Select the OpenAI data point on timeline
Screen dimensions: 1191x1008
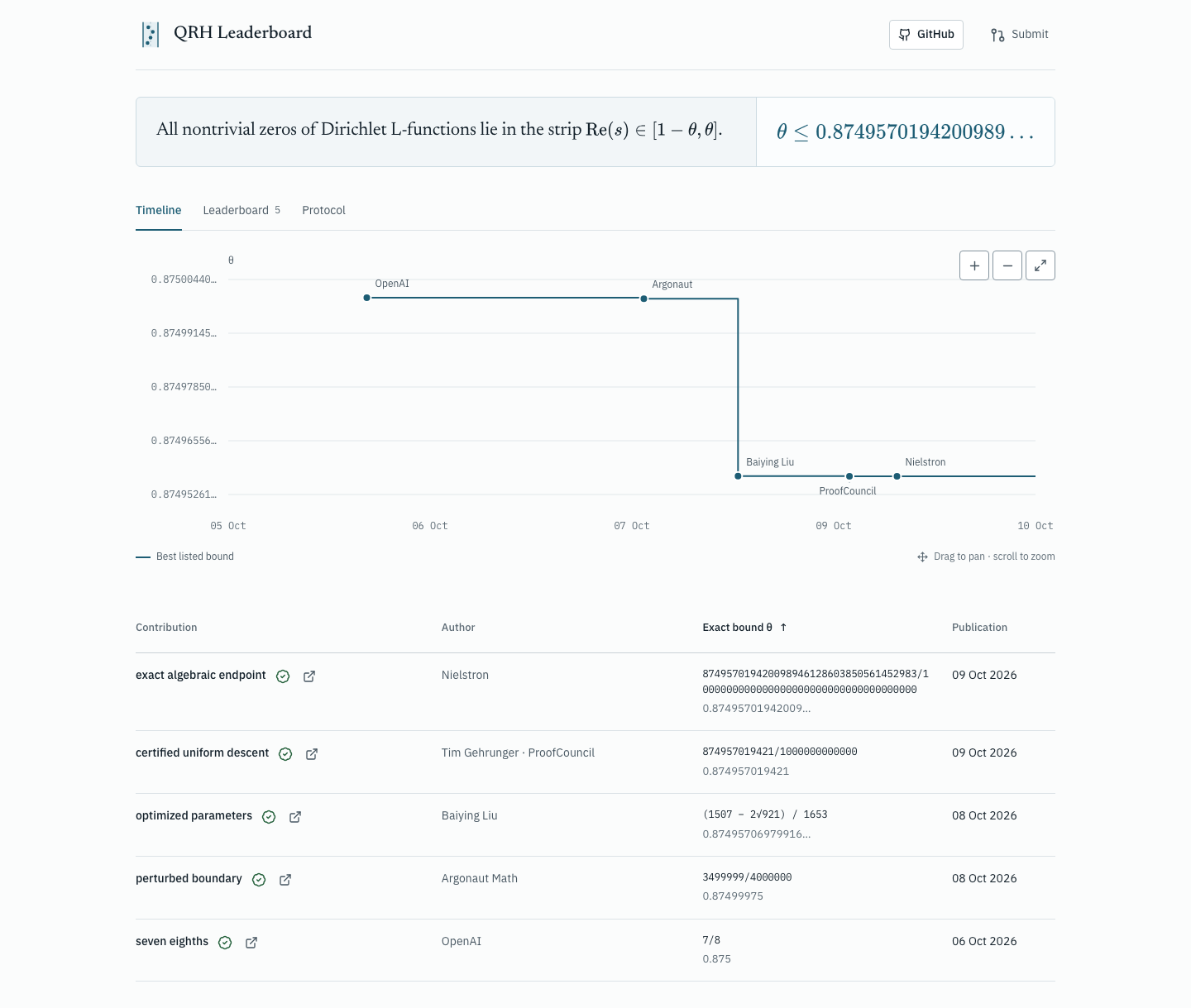coord(366,298)
